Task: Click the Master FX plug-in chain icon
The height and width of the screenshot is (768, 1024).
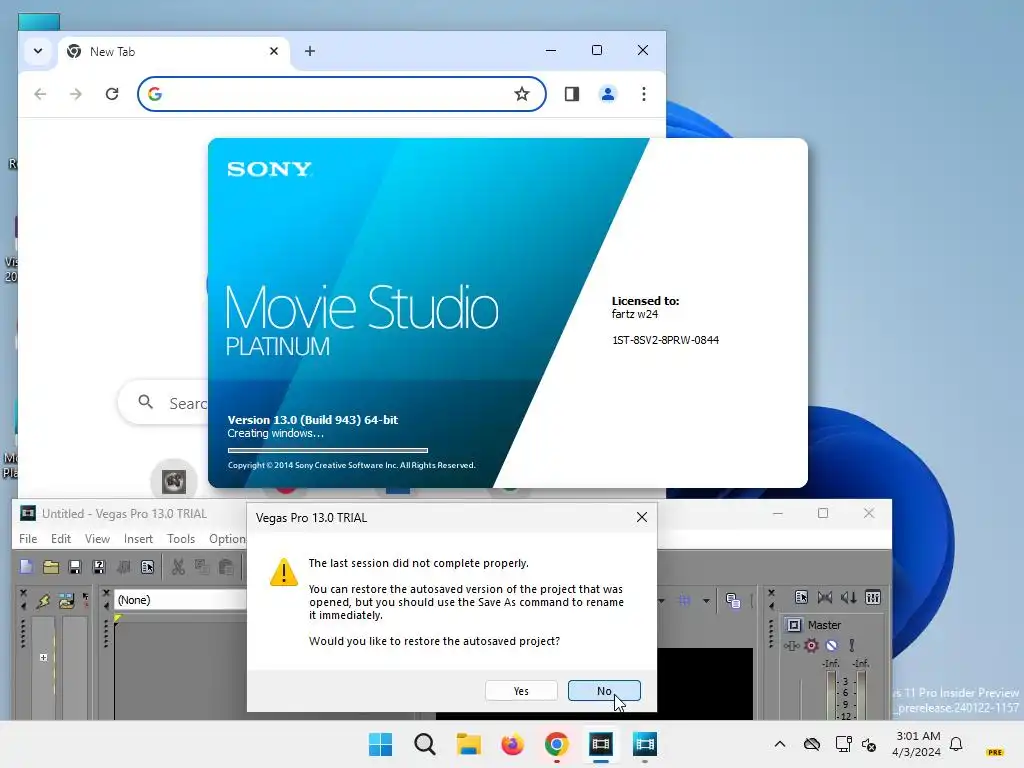Action: [x=792, y=646]
